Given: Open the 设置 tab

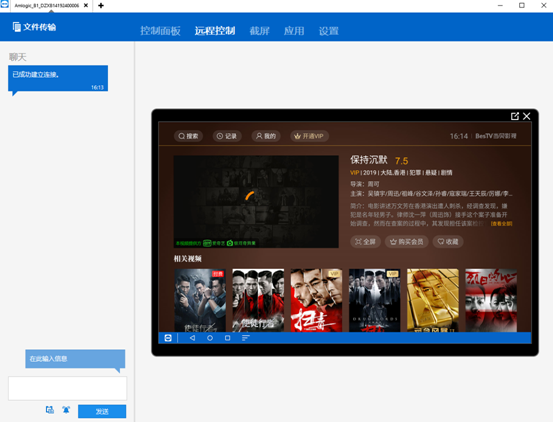Looking at the screenshot, I should tap(329, 31).
